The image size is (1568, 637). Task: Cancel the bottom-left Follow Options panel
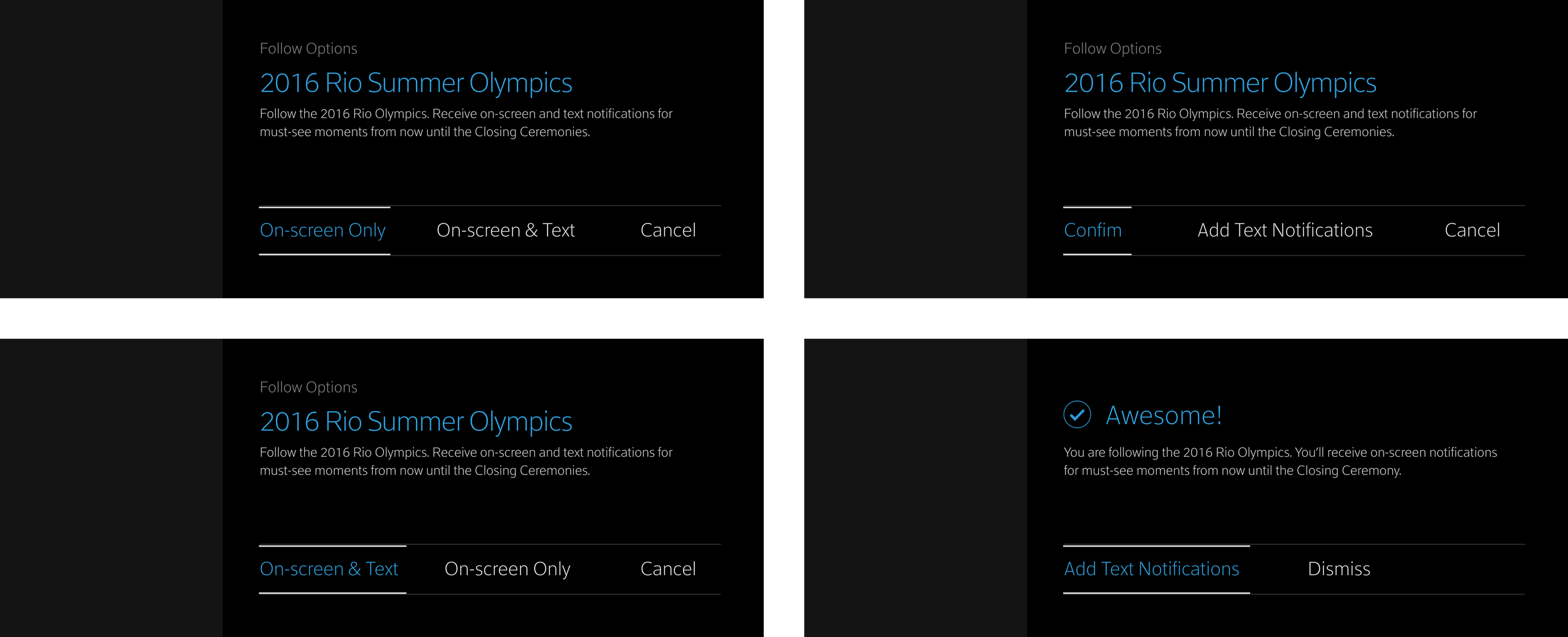tap(668, 569)
